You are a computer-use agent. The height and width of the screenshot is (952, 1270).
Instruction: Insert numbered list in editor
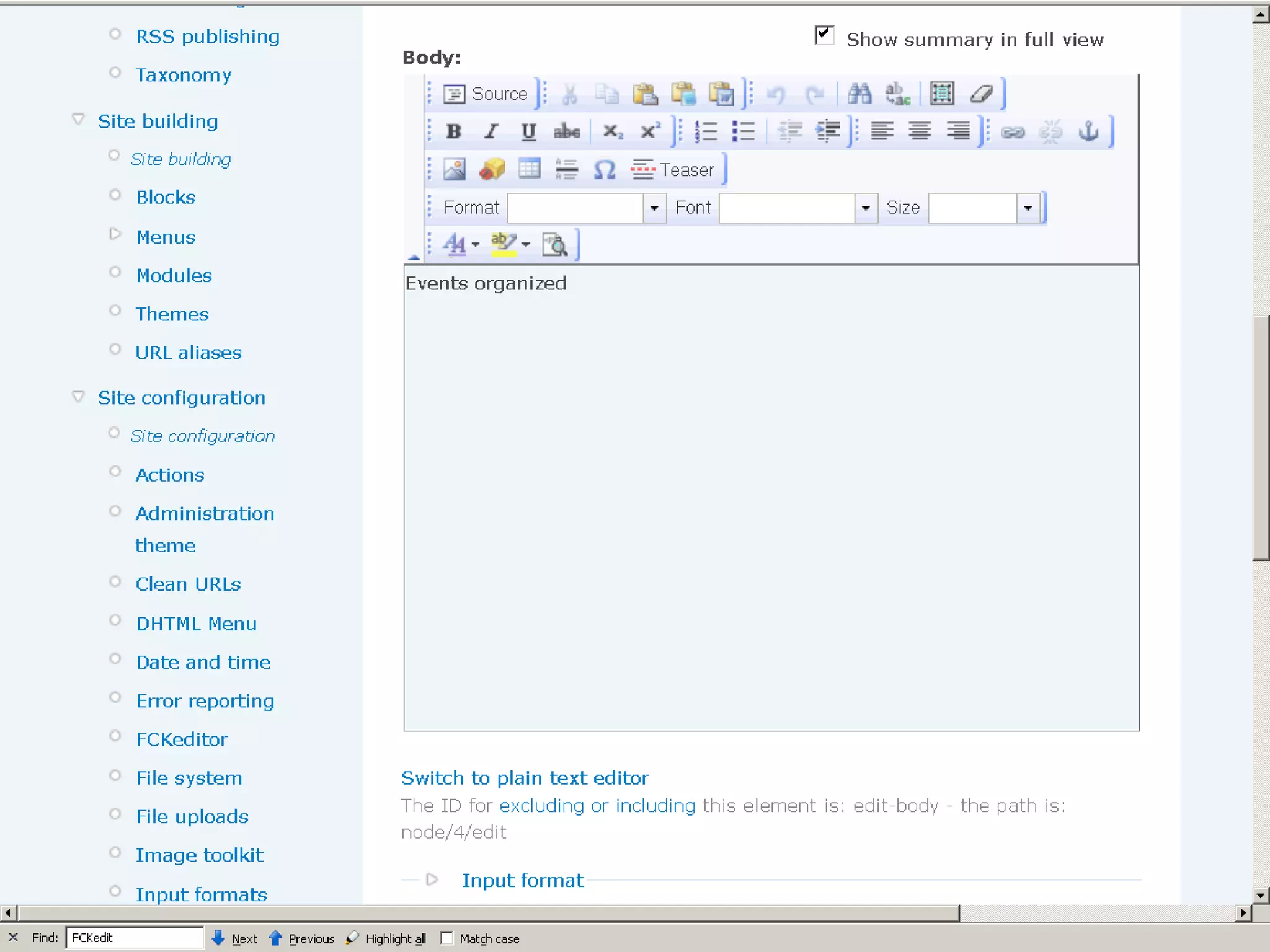(x=705, y=131)
